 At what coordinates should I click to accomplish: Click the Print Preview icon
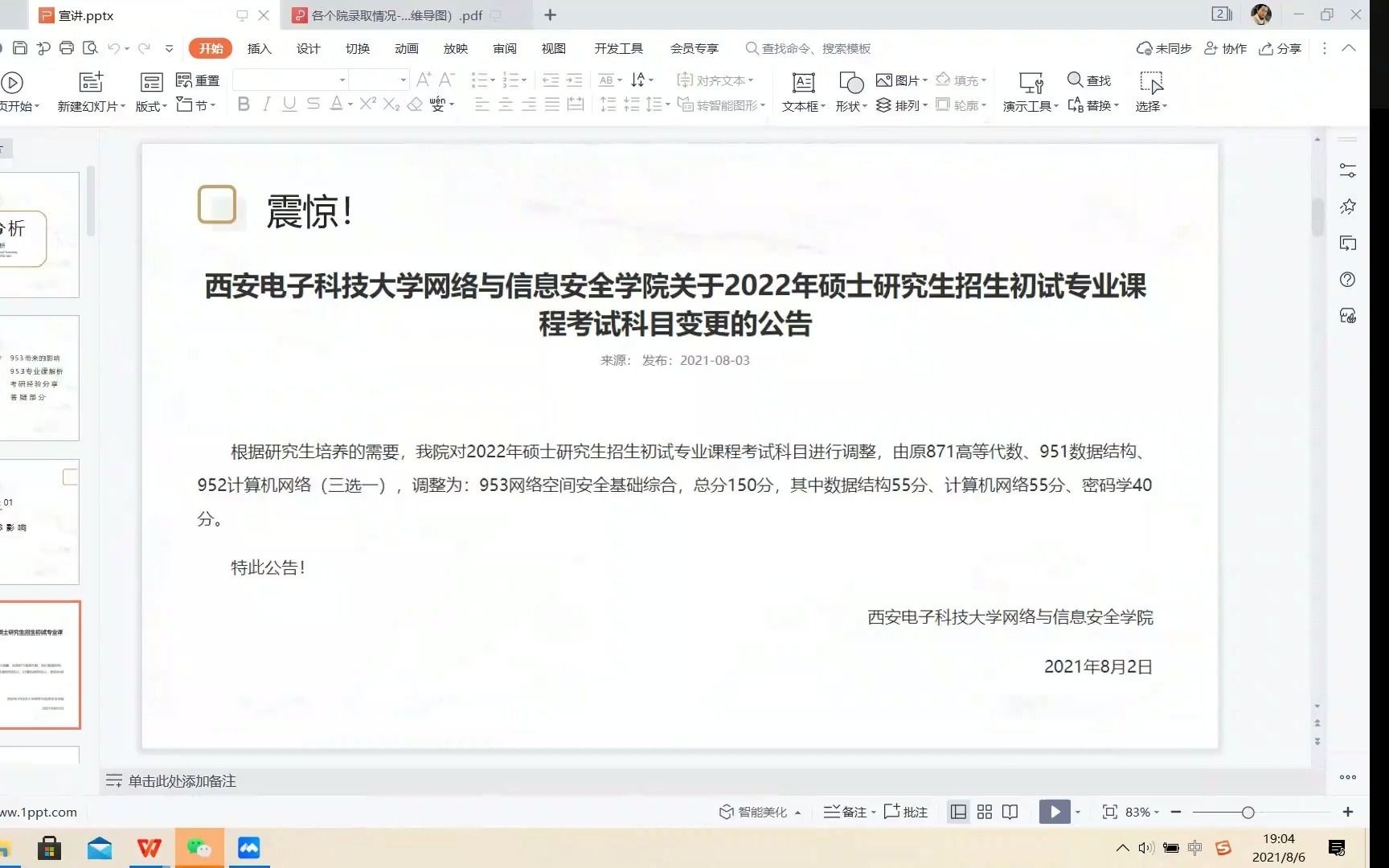(90, 48)
